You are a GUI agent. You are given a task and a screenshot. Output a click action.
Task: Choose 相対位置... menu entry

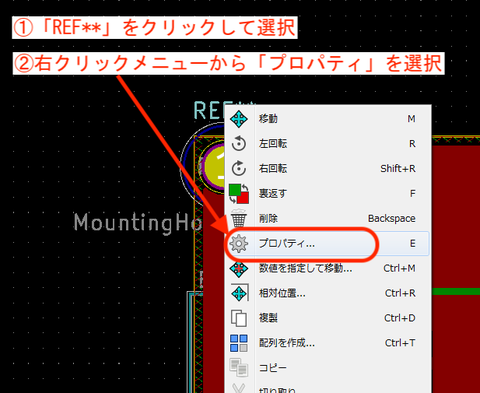tap(327, 293)
